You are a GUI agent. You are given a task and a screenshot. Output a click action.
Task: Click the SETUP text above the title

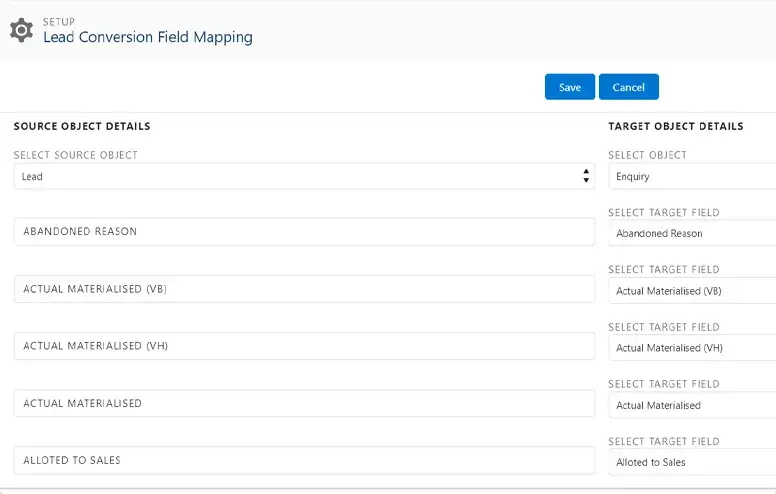pyautogui.click(x=59, y=22)
